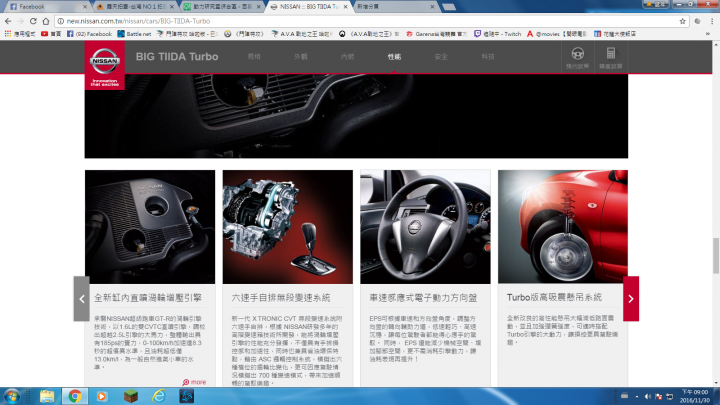The image size is (720, 405).
Task: Close the NISSAN BIG TIIDA tab
Action: click(x=345, y=7)
